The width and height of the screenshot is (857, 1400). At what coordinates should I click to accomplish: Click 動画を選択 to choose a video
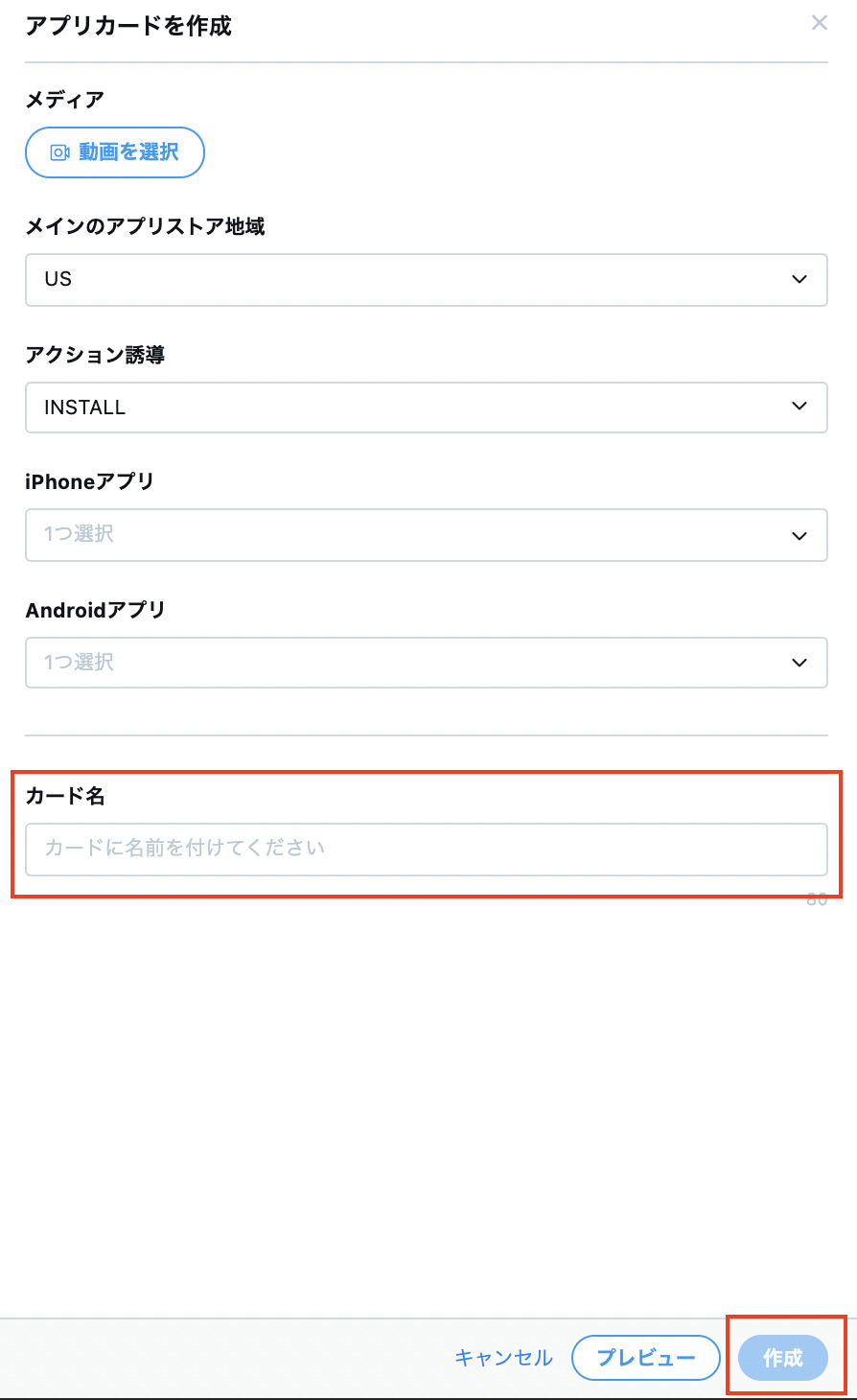click(114, 152)
